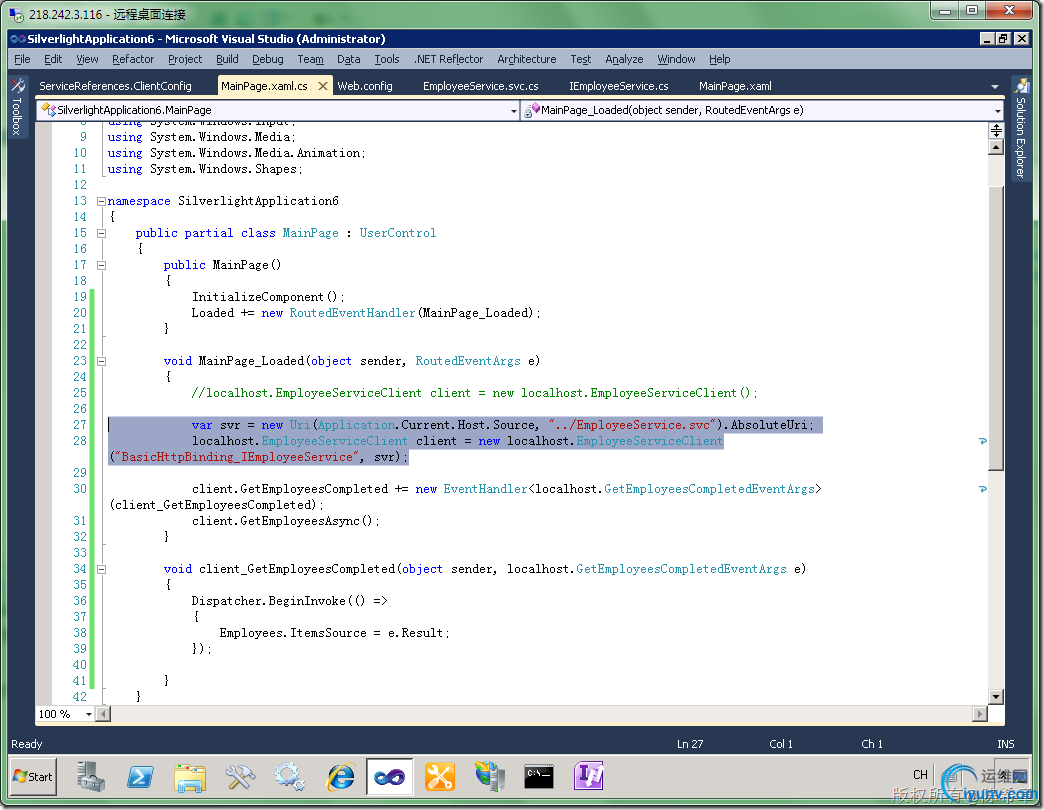Expand the SilverlightApplication6.MainPage class dropdown
Image resolution: width=1044 pixels, height=810 pixels.
(514, 110)
